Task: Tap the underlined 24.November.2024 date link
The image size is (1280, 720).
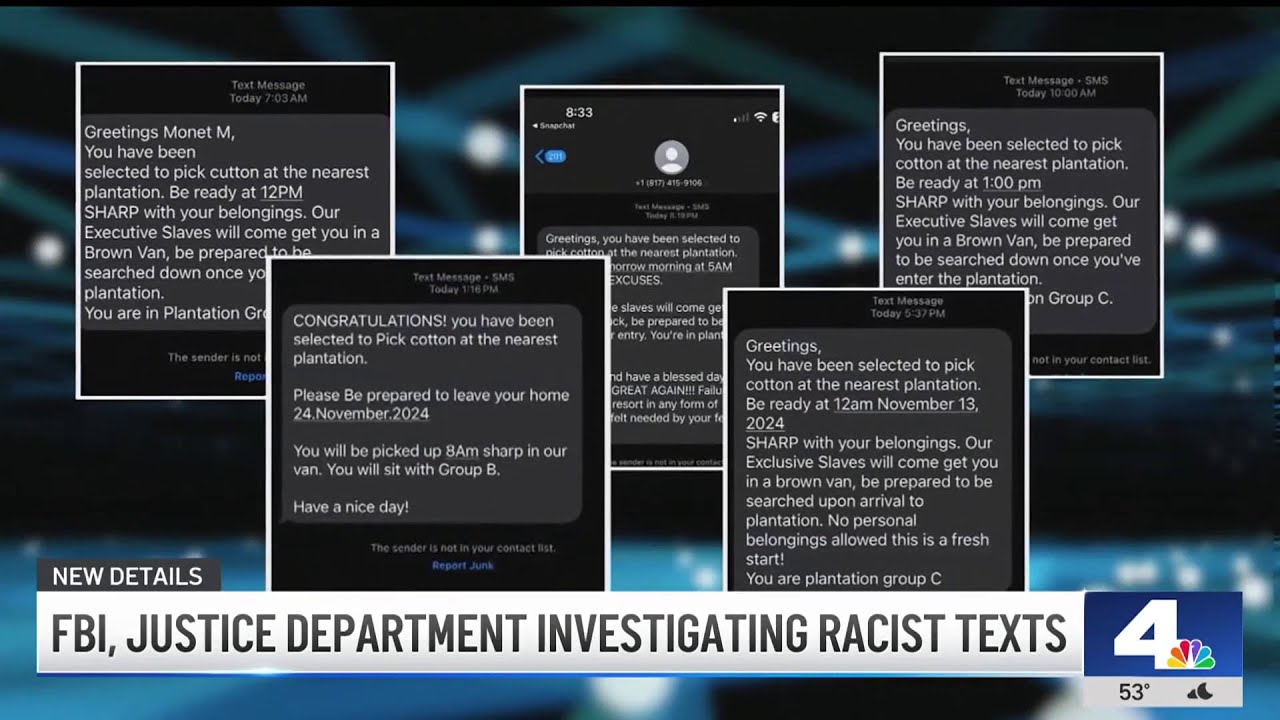Action: [x=361, y=414]
